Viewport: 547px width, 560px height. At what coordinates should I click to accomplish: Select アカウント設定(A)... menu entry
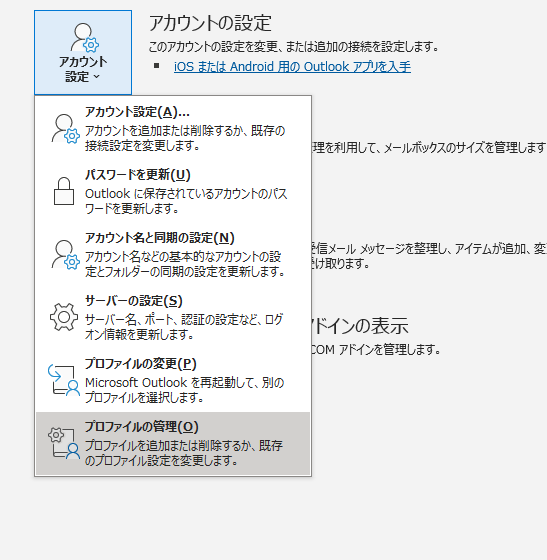click(173, 128)
